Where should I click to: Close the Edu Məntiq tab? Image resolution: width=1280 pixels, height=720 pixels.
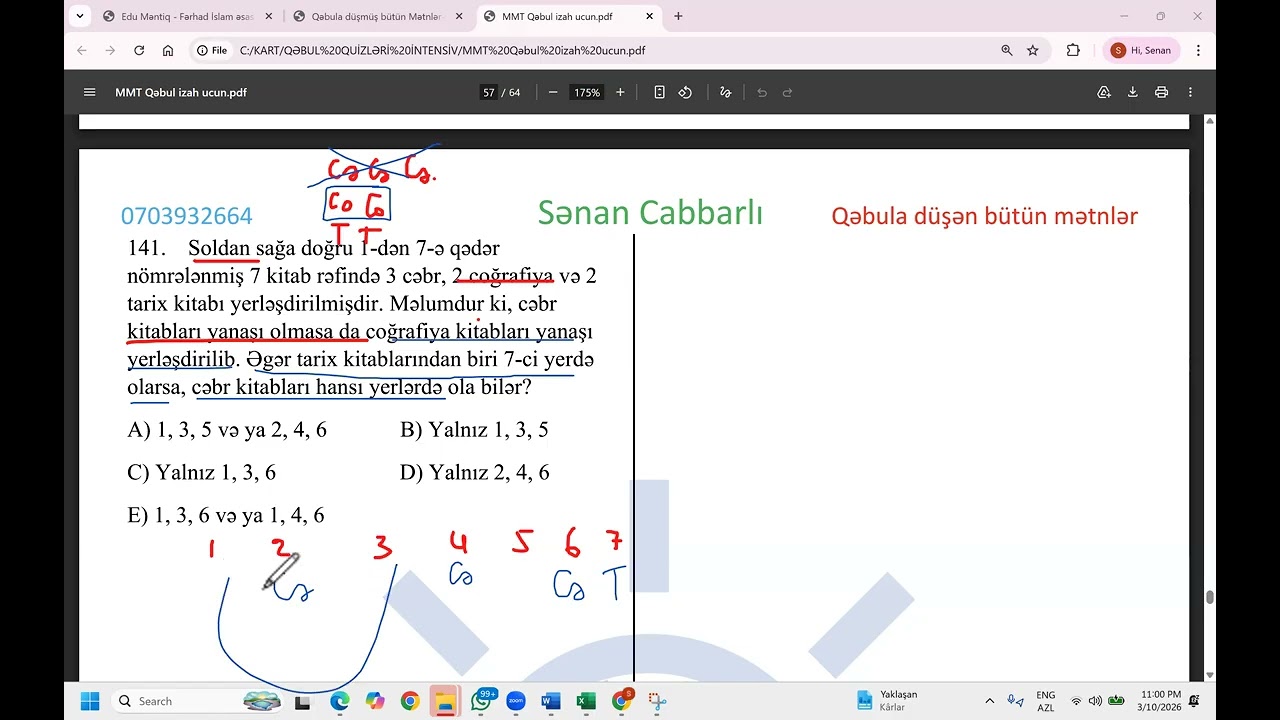click(268, 17)
